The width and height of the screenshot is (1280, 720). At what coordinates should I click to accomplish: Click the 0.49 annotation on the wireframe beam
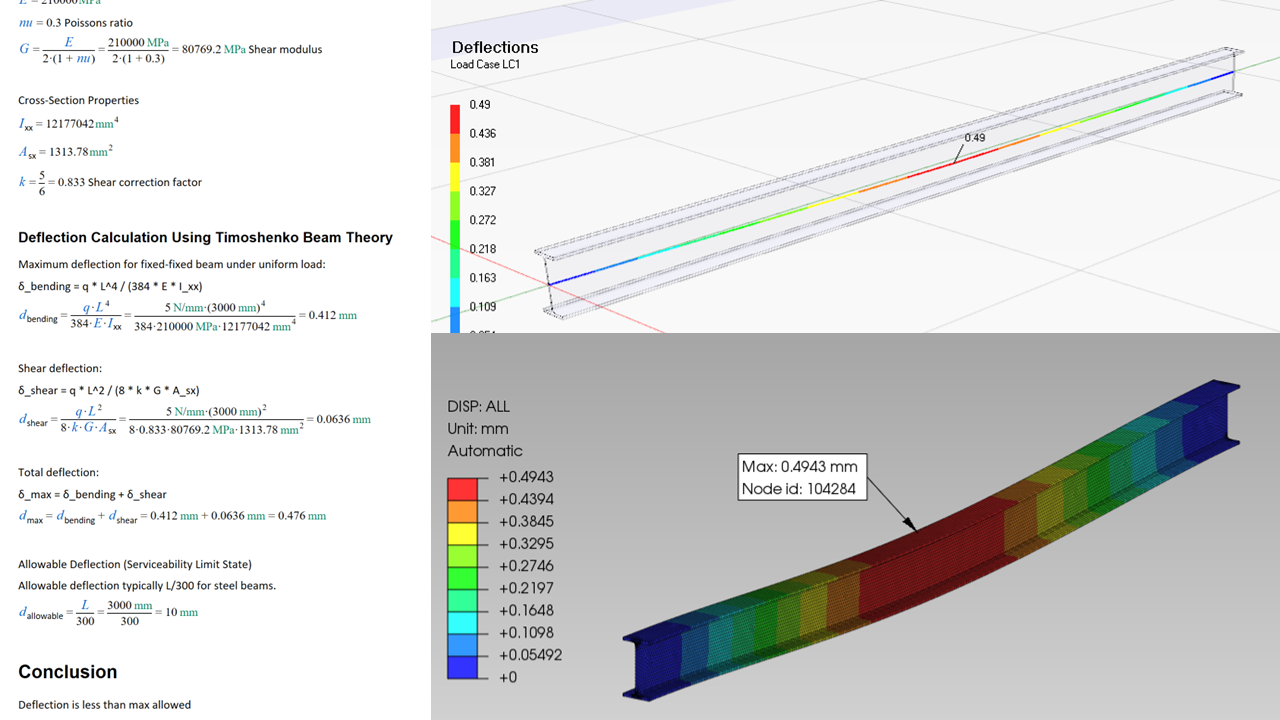[x=974, y=138]
